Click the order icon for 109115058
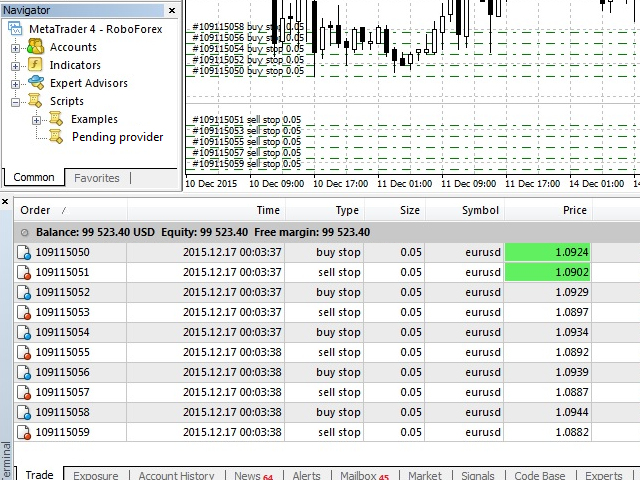Viewport: 640px width, 480px height. tap(24, 412)
